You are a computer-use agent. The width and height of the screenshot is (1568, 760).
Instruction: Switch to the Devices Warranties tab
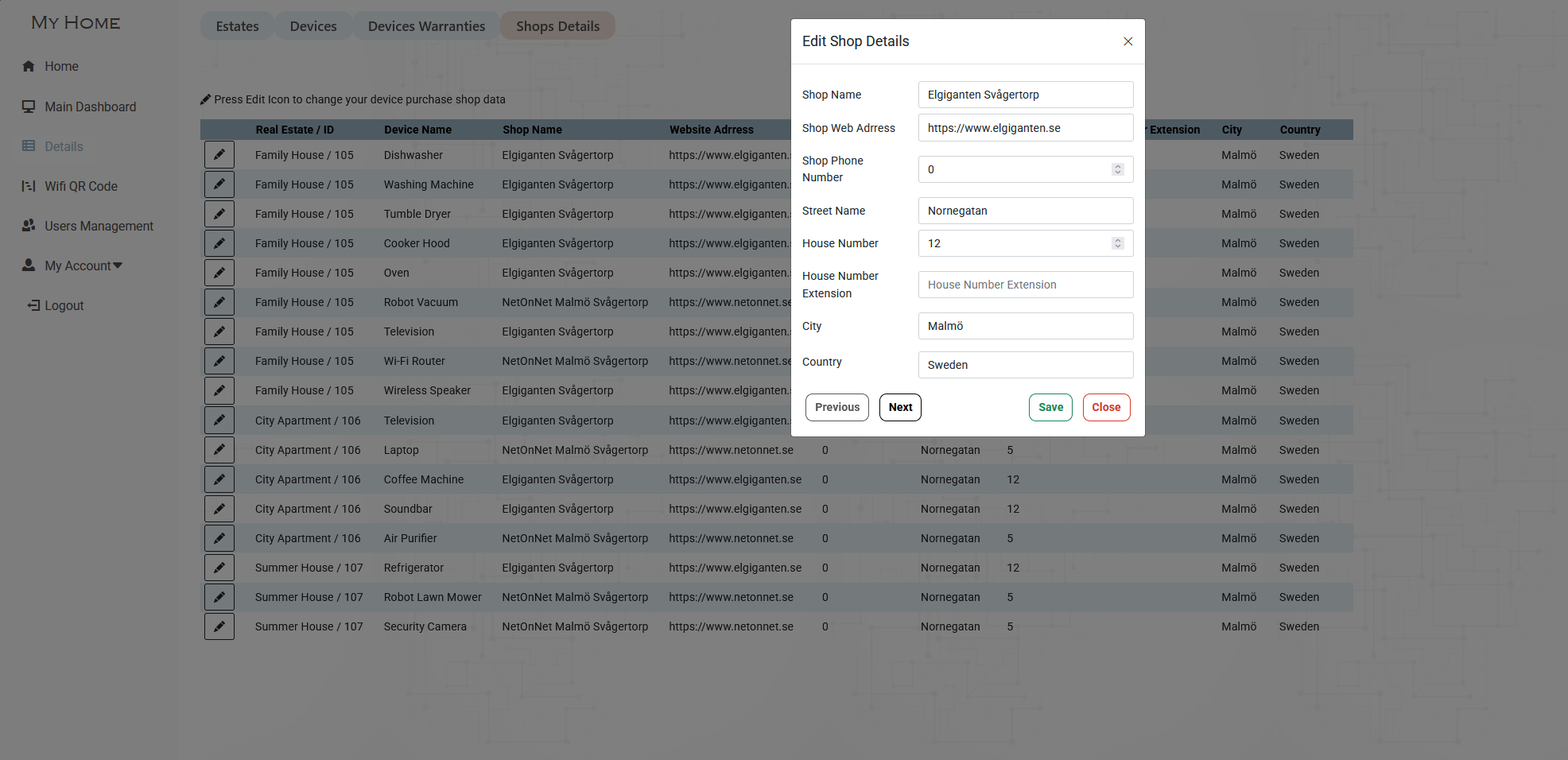tap(426, 26)
